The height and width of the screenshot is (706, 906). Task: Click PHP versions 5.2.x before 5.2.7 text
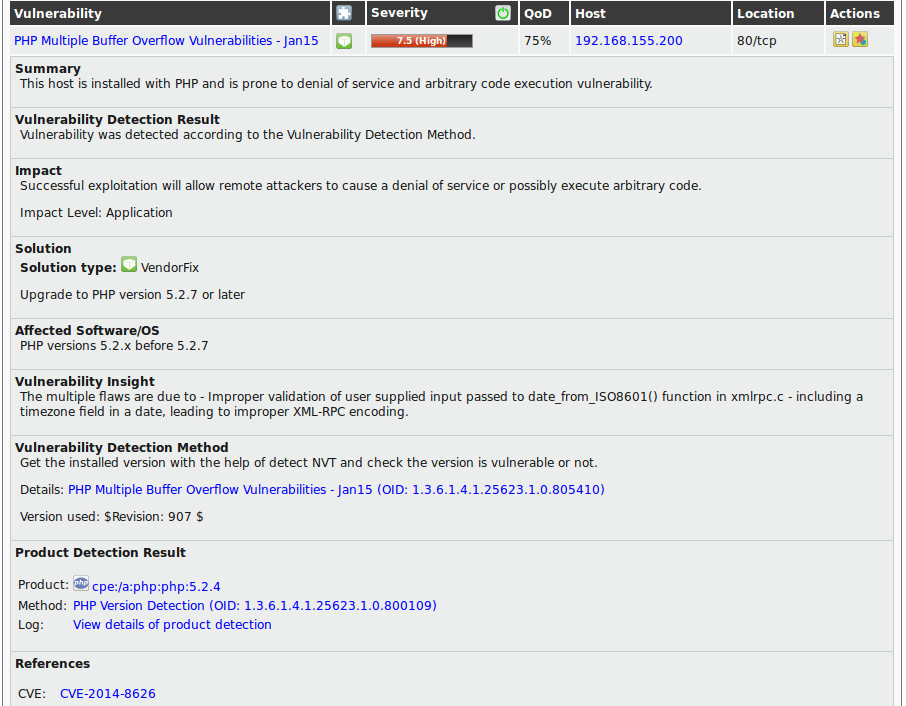(x=114, y=345)
